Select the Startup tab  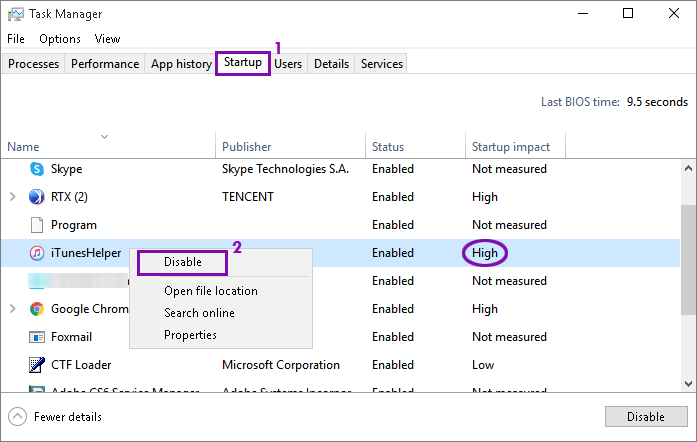tap(243, 62)
